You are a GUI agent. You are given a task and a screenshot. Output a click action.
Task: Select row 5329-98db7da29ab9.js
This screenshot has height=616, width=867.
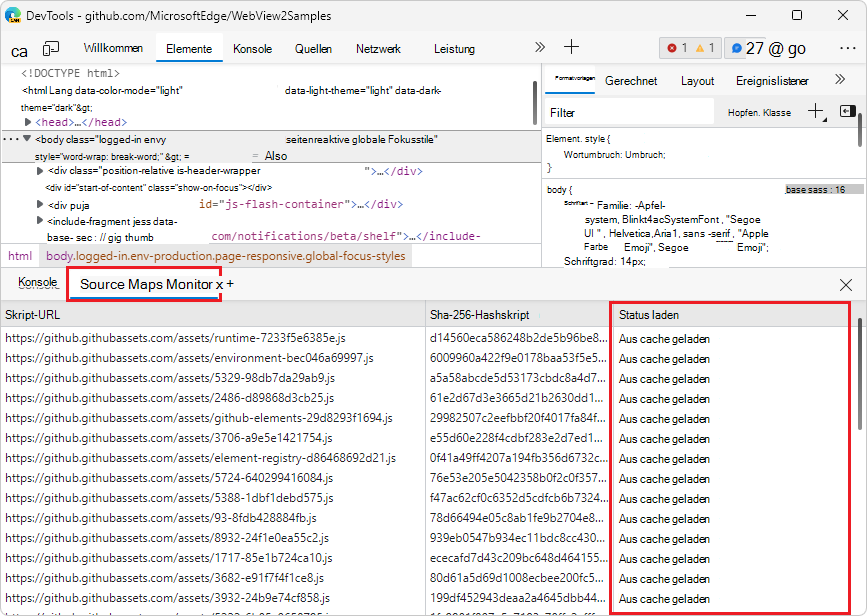(426, 378)
